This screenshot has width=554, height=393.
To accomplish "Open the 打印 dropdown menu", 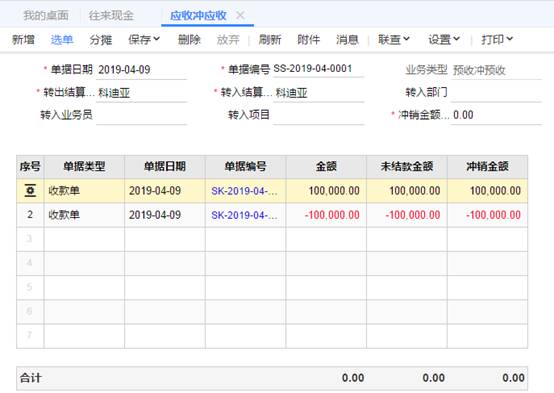I will pyautogui.click(x=497, y=39).
